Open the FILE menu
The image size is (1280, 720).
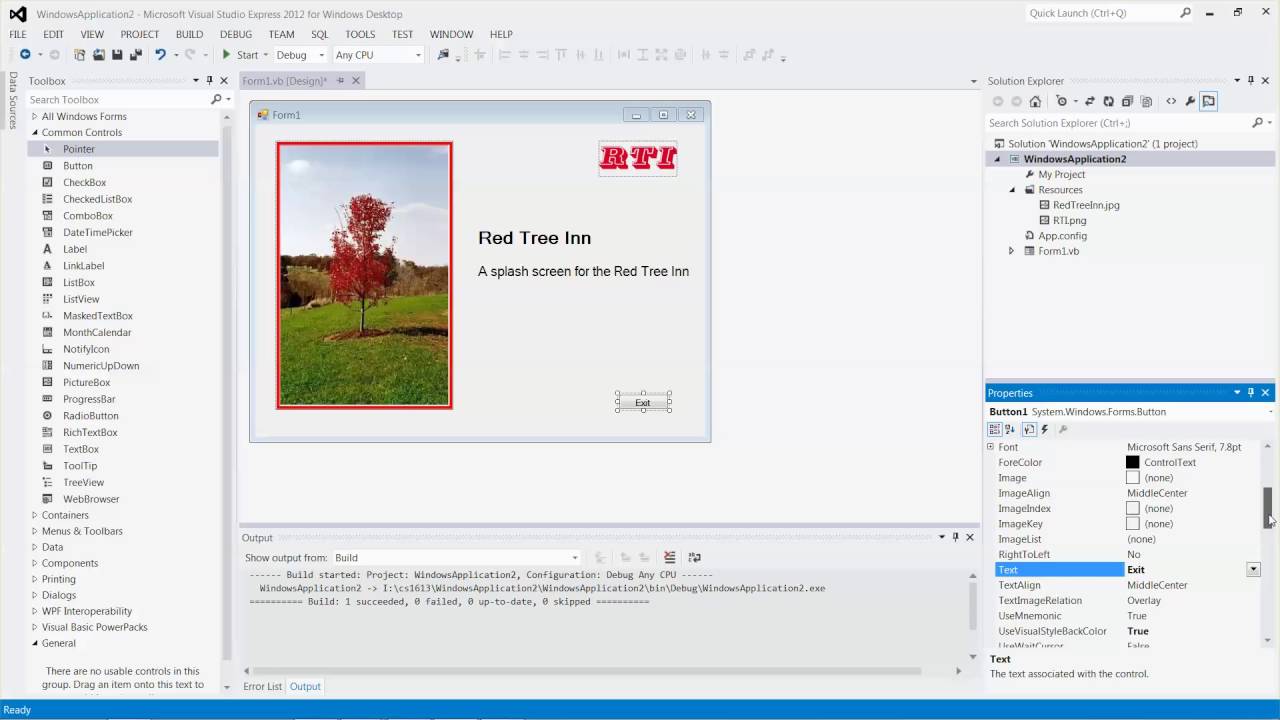18,34
